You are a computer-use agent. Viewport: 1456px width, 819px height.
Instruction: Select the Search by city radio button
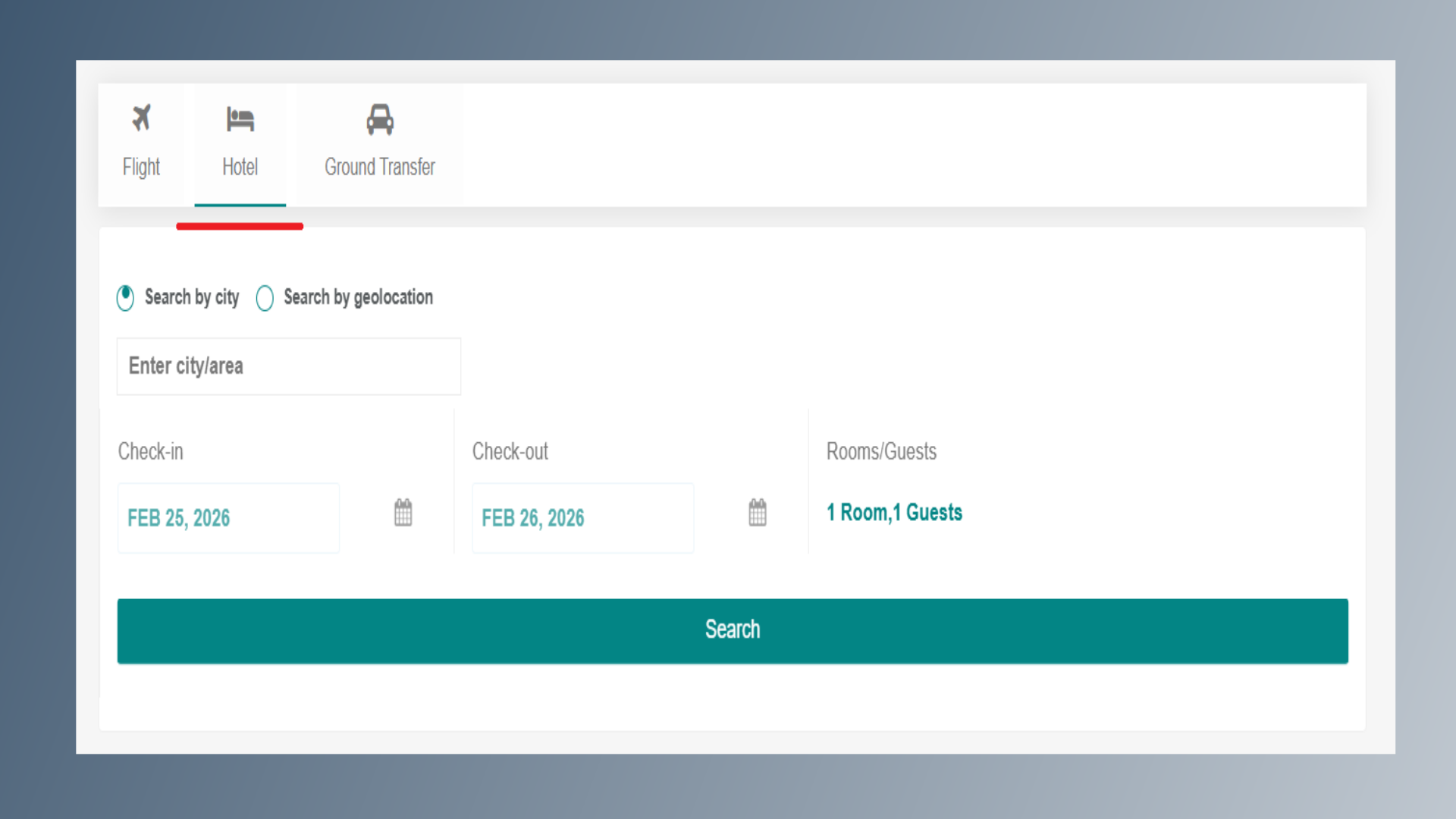pyautogui.click(x=126, y=297)
